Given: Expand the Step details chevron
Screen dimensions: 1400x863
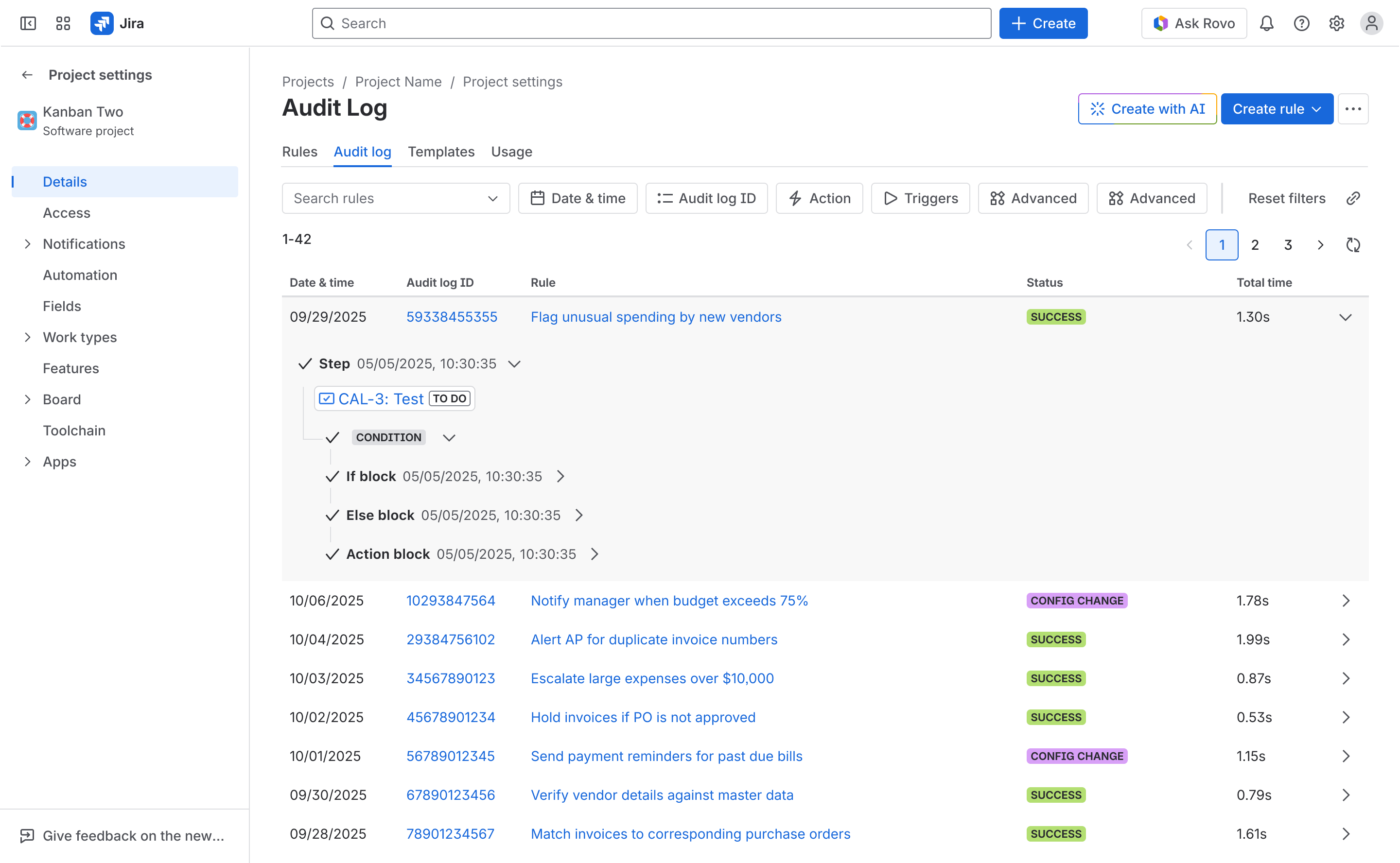Looking at the screenshot, I should [x=514, y=363].
